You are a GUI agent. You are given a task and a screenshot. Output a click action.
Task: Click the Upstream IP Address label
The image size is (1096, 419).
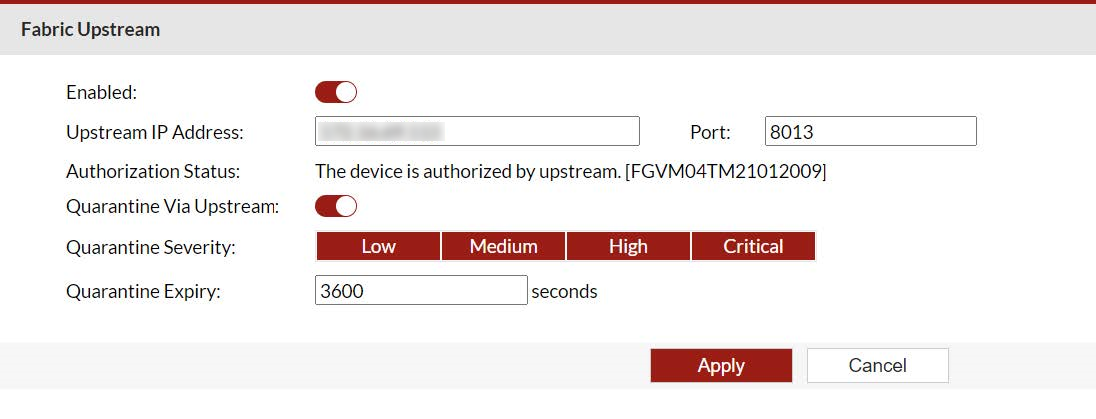point(155,132)
